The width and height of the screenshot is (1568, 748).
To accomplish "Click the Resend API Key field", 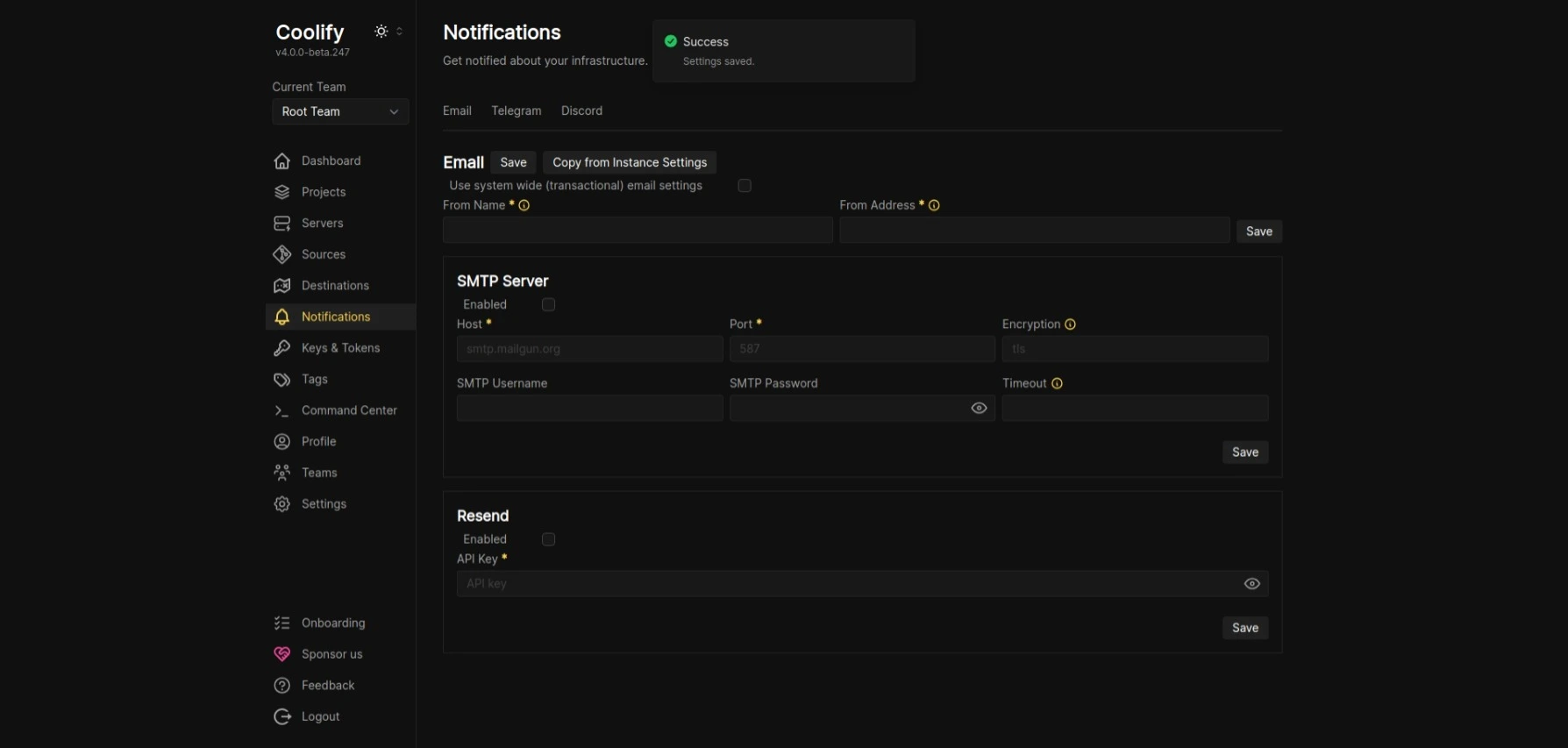I will [862, 584].
